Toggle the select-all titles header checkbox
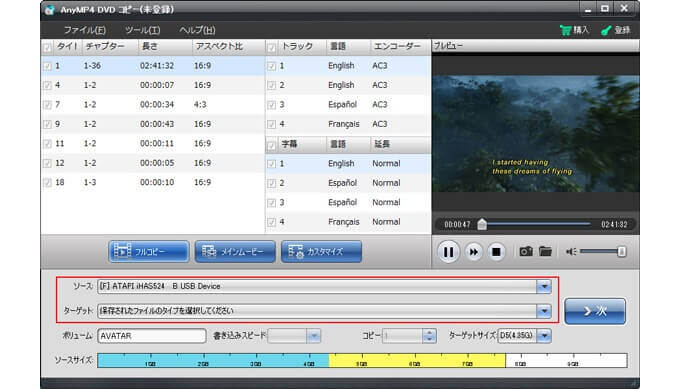 coord(47,47)
